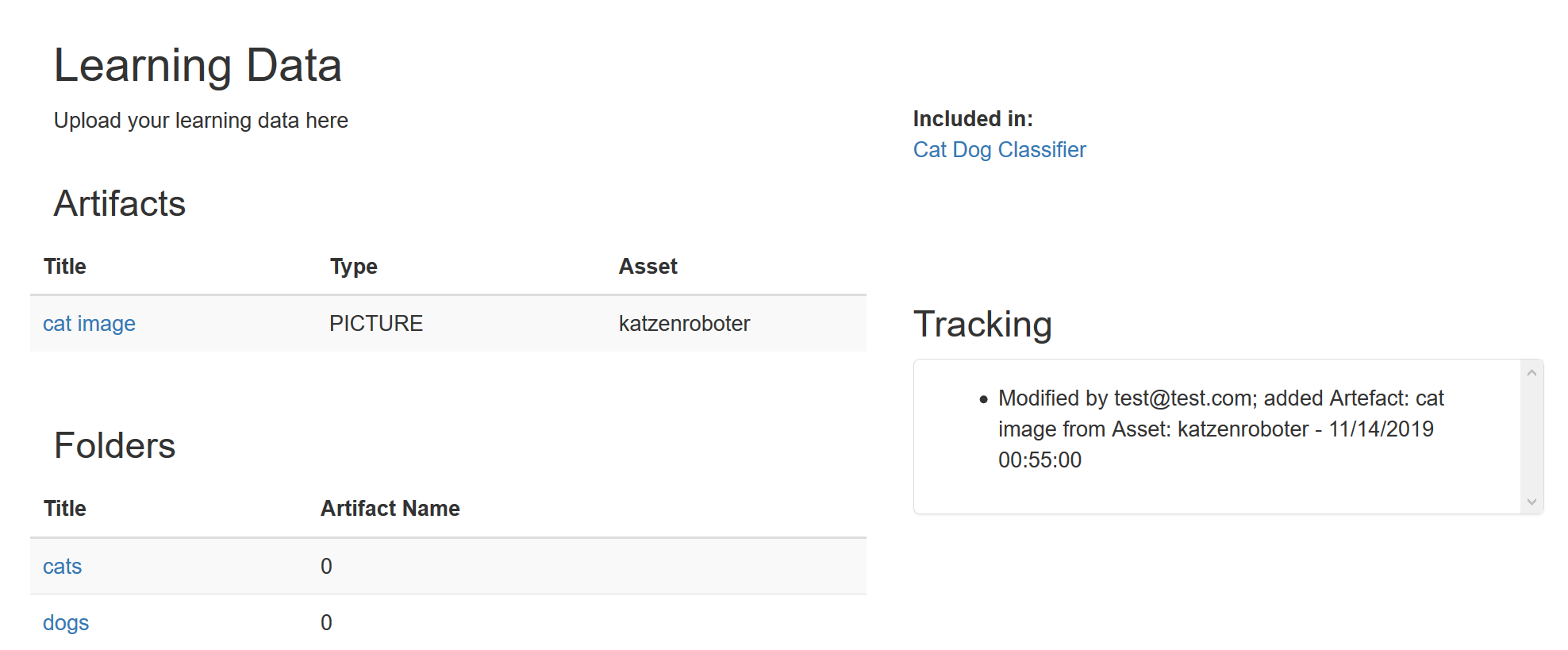Open the cats folder link

click(x=62, y=567)
